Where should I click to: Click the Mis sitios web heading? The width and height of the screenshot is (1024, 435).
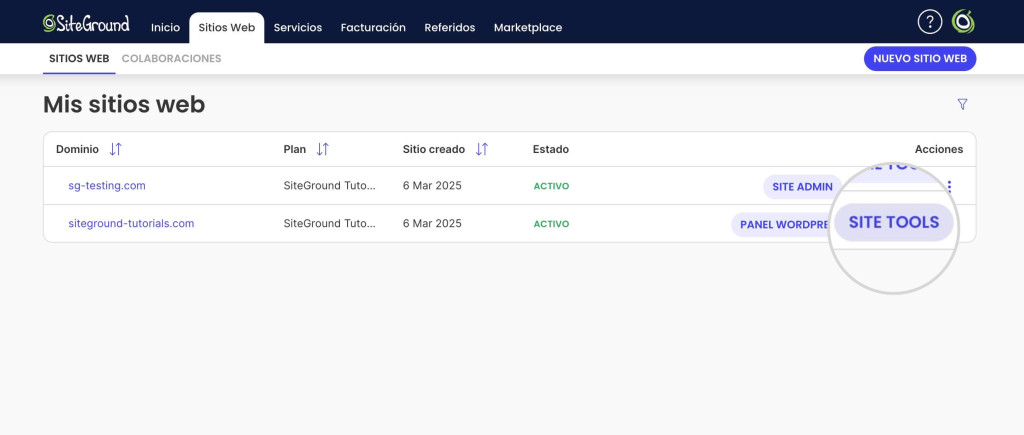coord(124,105)
